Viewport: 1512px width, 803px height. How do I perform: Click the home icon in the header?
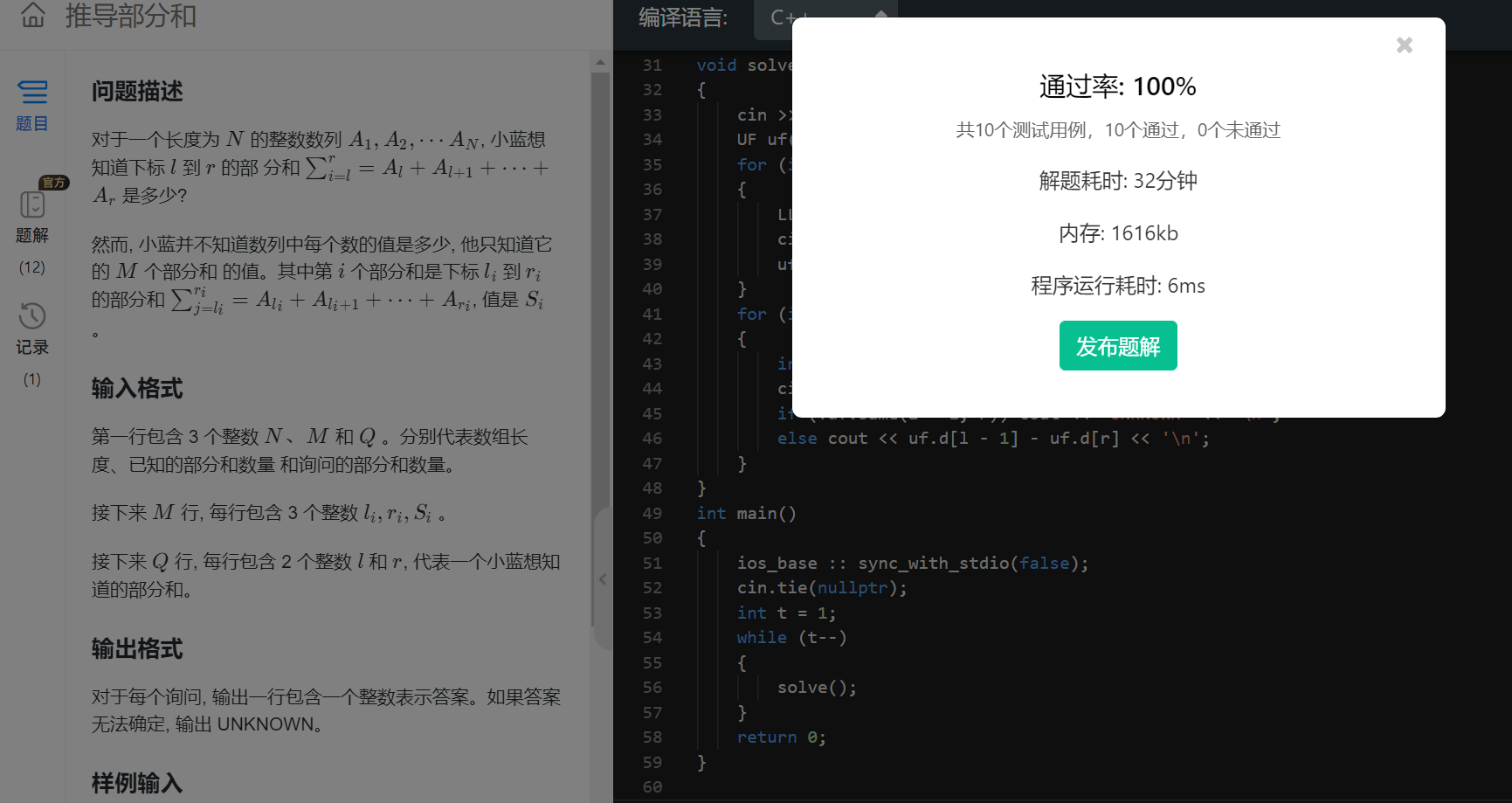pyautogui.click(x=31, y=16)
